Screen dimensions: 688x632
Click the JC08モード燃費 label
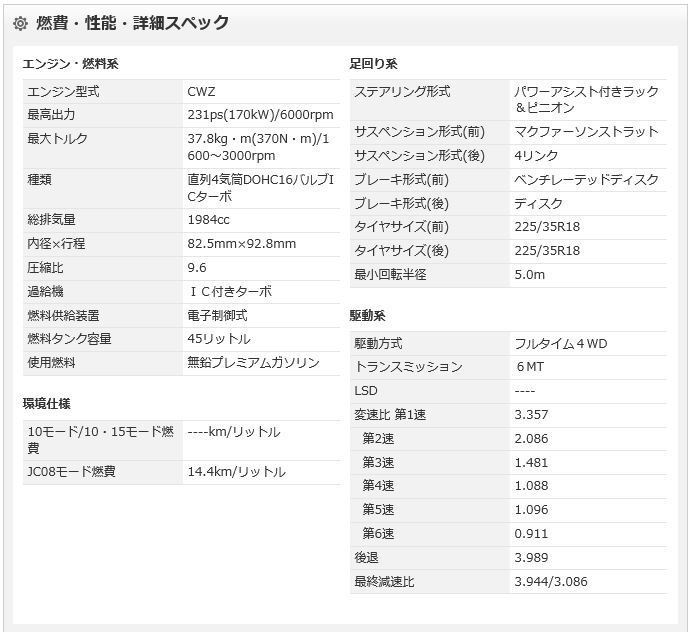[72, 472]
